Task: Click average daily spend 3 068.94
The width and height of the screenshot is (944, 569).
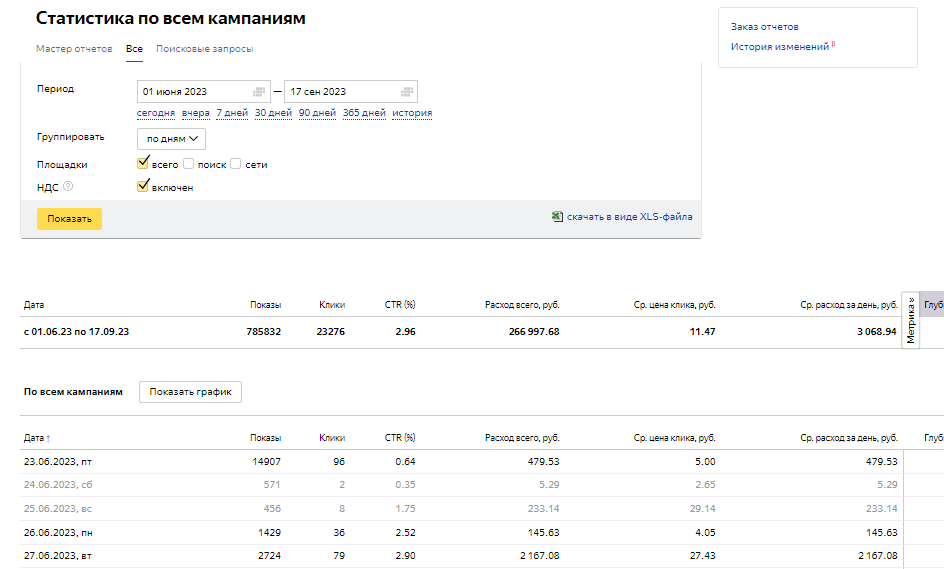Action: tap(877, 332)
